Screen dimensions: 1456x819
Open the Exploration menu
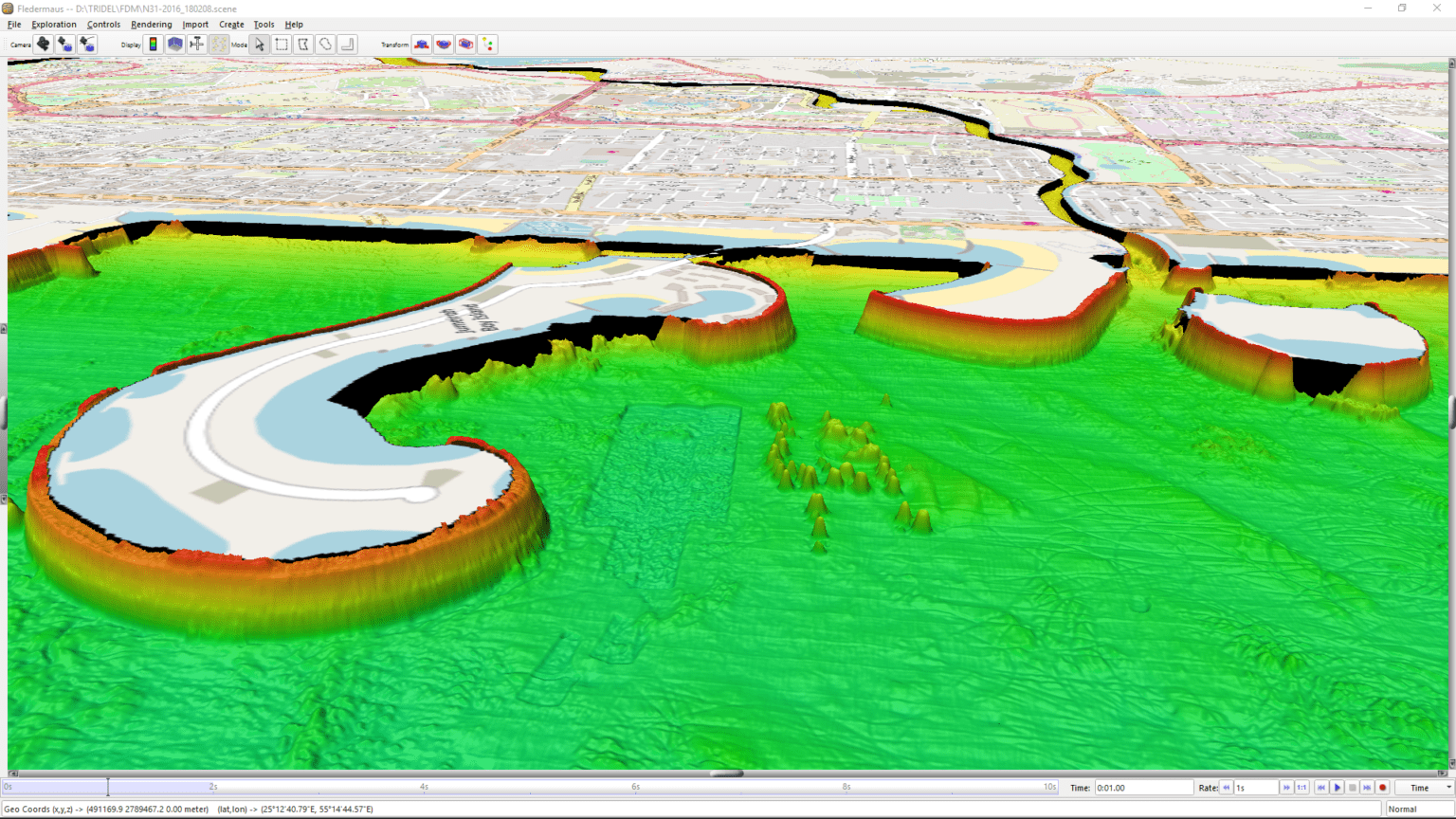(x=53, y=24)
